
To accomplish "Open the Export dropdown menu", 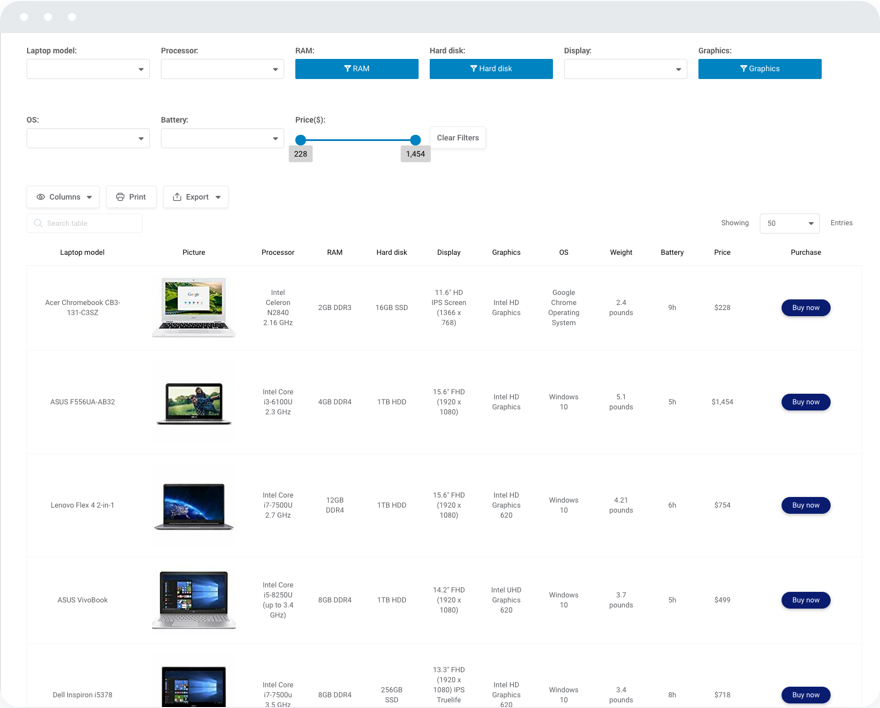I will point(196,197).
